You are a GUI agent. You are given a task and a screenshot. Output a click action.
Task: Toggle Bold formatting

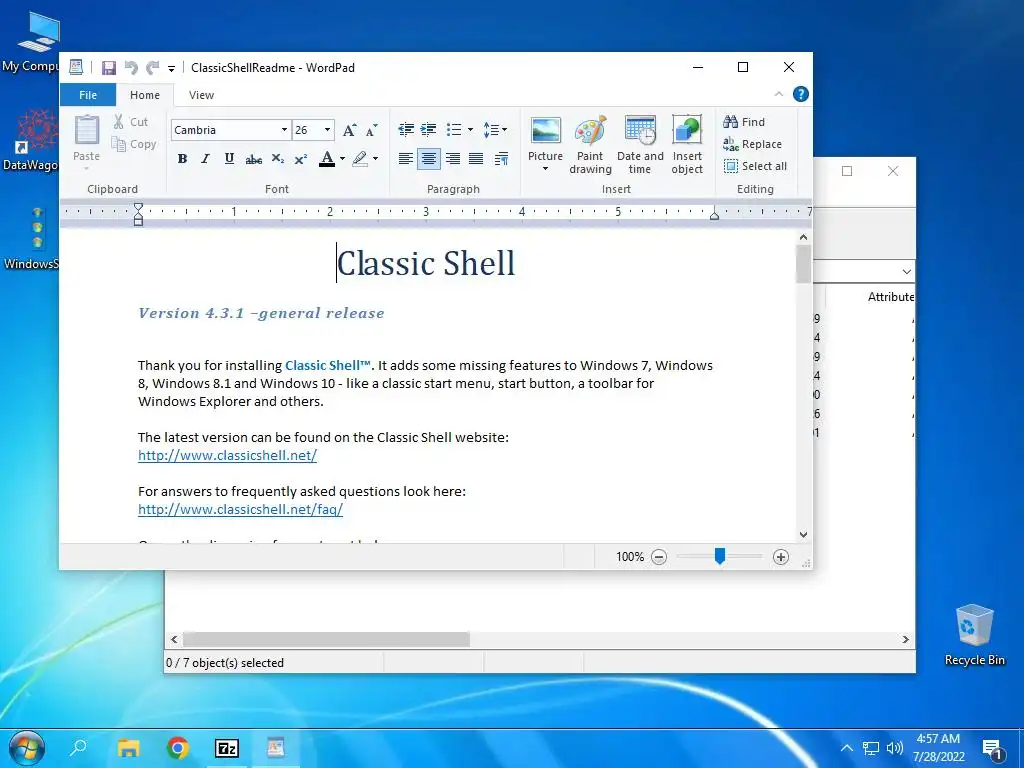pos(182,159)
